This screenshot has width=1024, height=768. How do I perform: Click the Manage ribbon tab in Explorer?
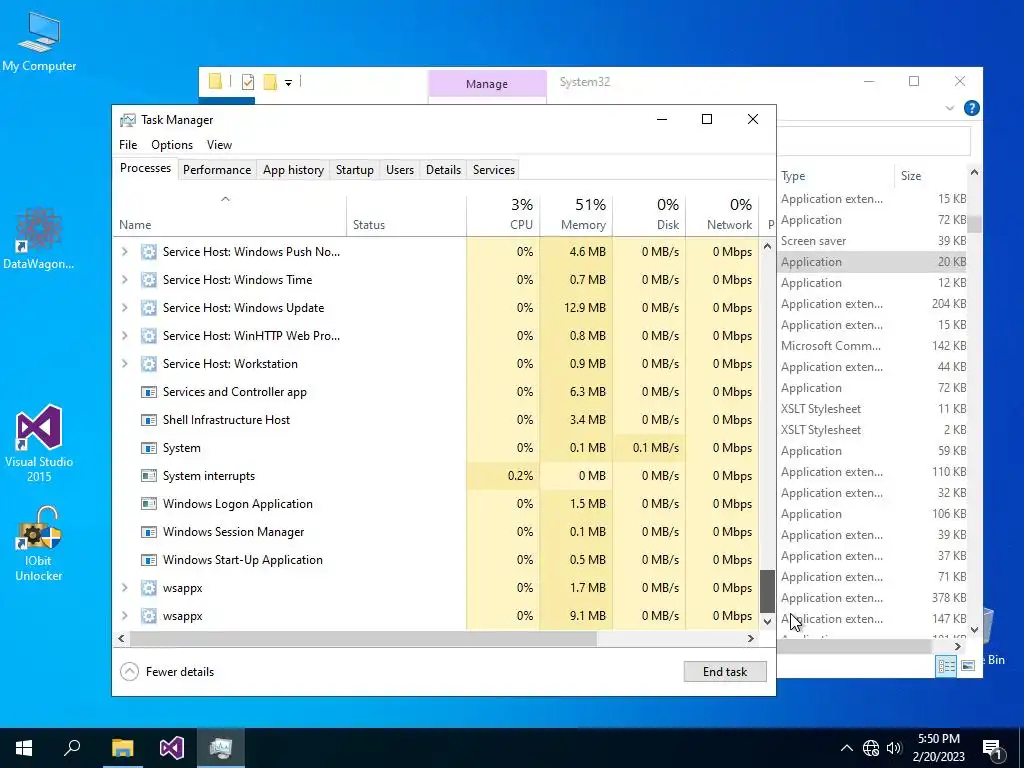click(x=487, y=84)
